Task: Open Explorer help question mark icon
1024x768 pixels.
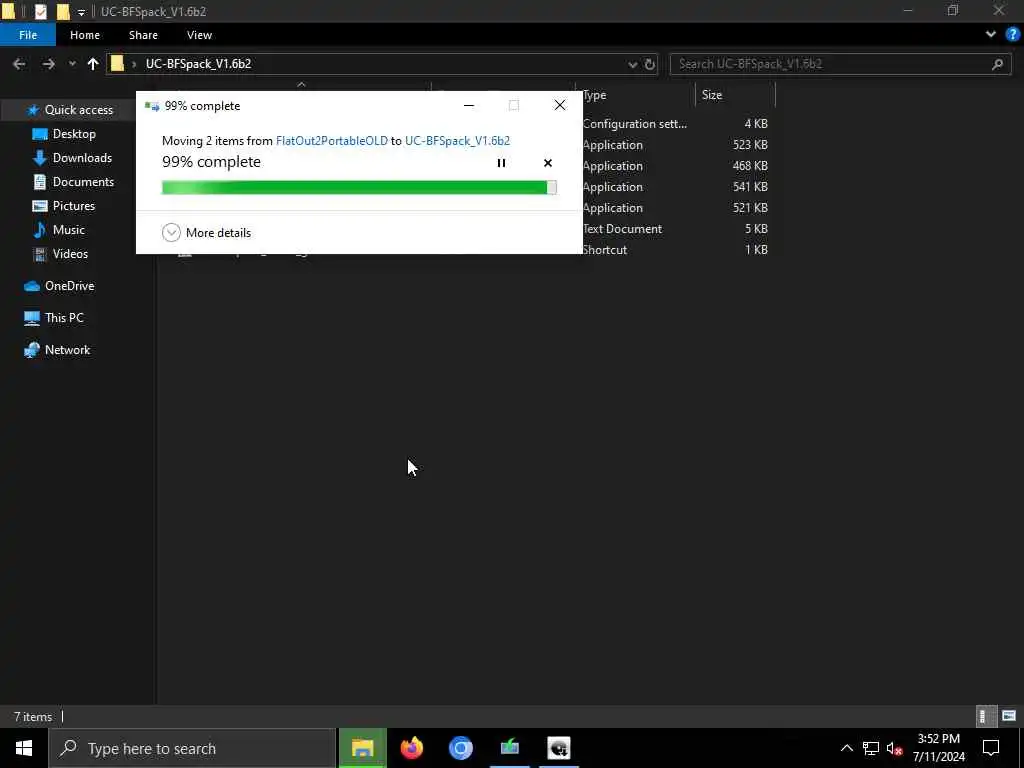Action: (x=1013, y=34)
